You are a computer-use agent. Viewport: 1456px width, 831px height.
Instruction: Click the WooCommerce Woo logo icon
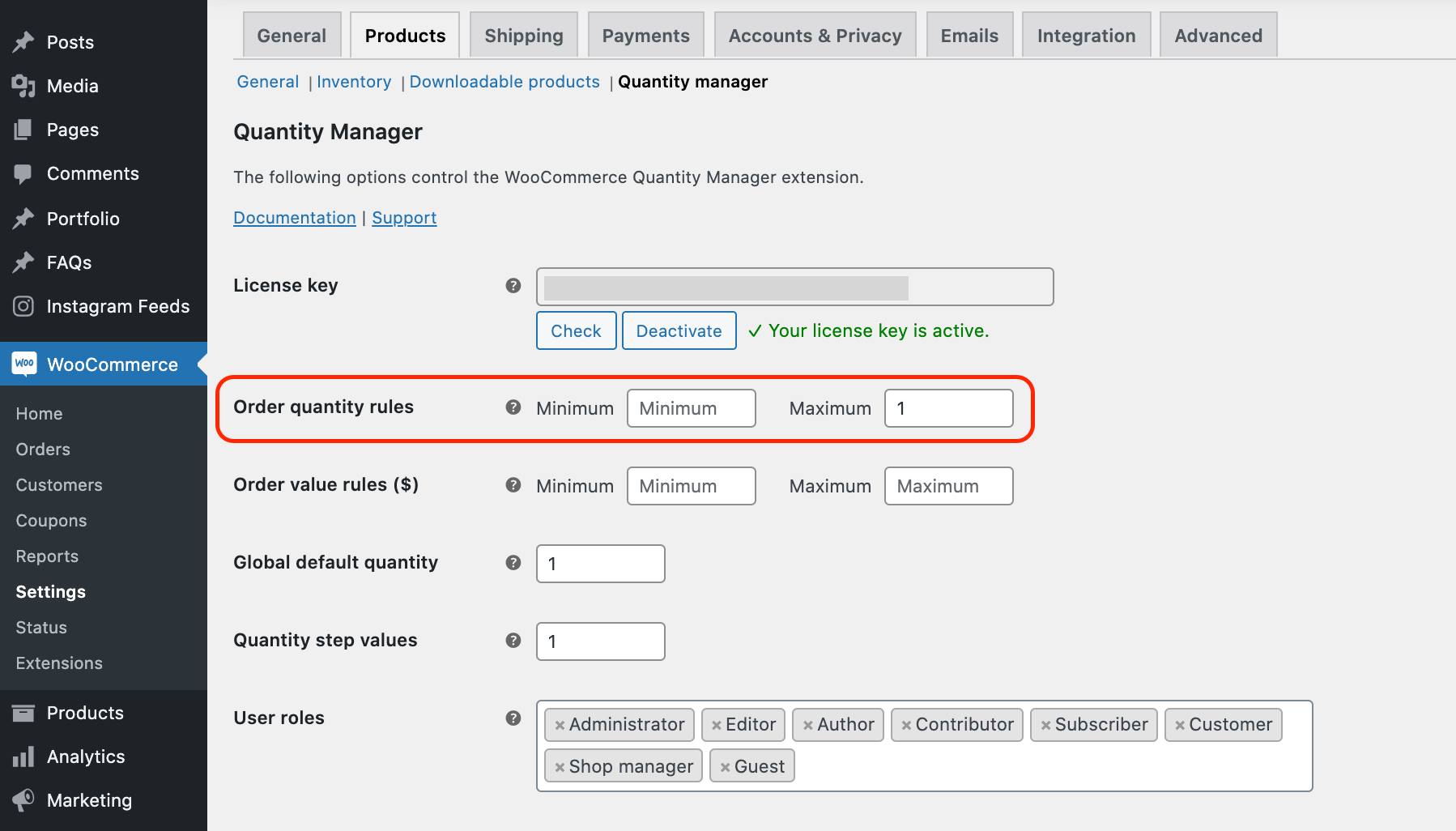24,363
